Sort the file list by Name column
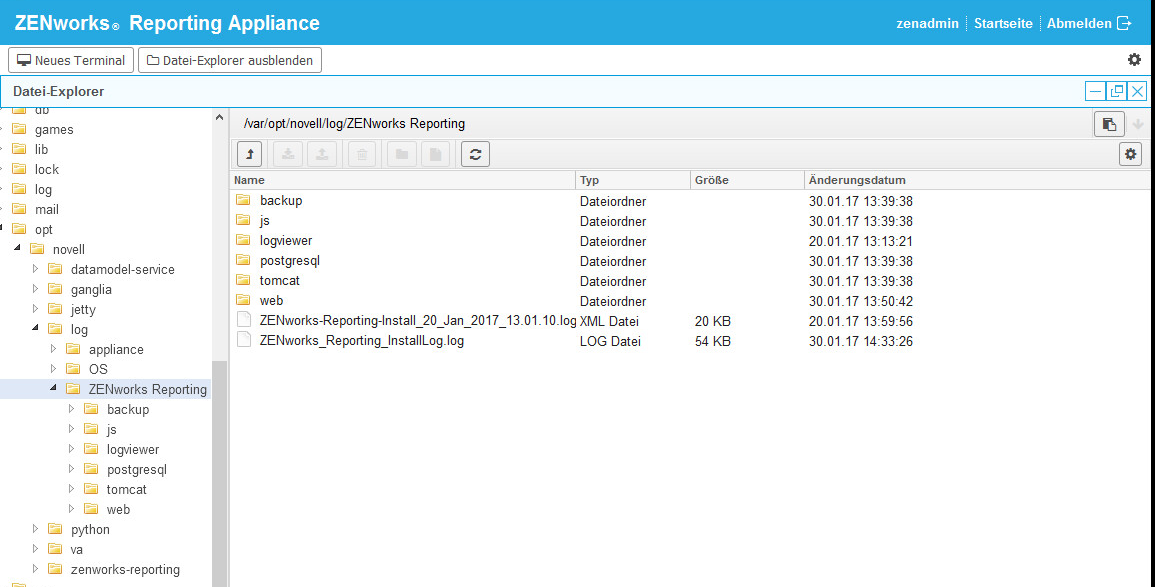This screenshot has height=587, width=1155. [x=402, y=180]
